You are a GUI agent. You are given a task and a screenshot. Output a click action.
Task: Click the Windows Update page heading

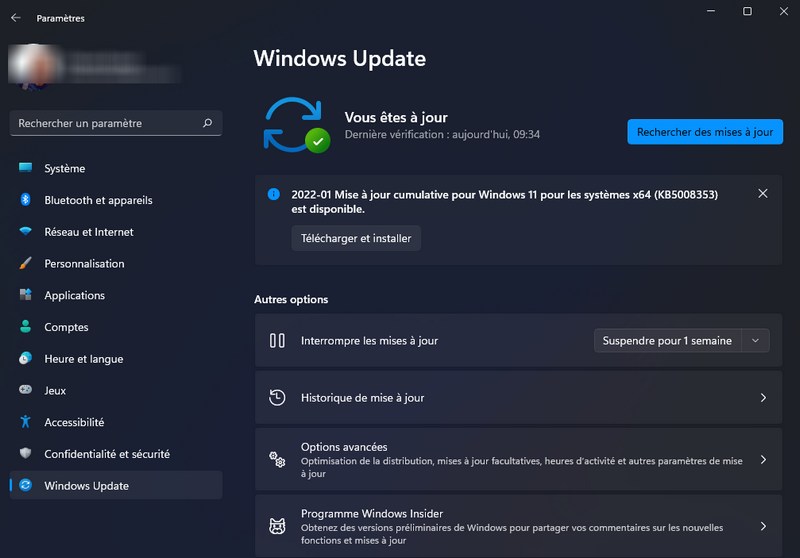point(339,58)
